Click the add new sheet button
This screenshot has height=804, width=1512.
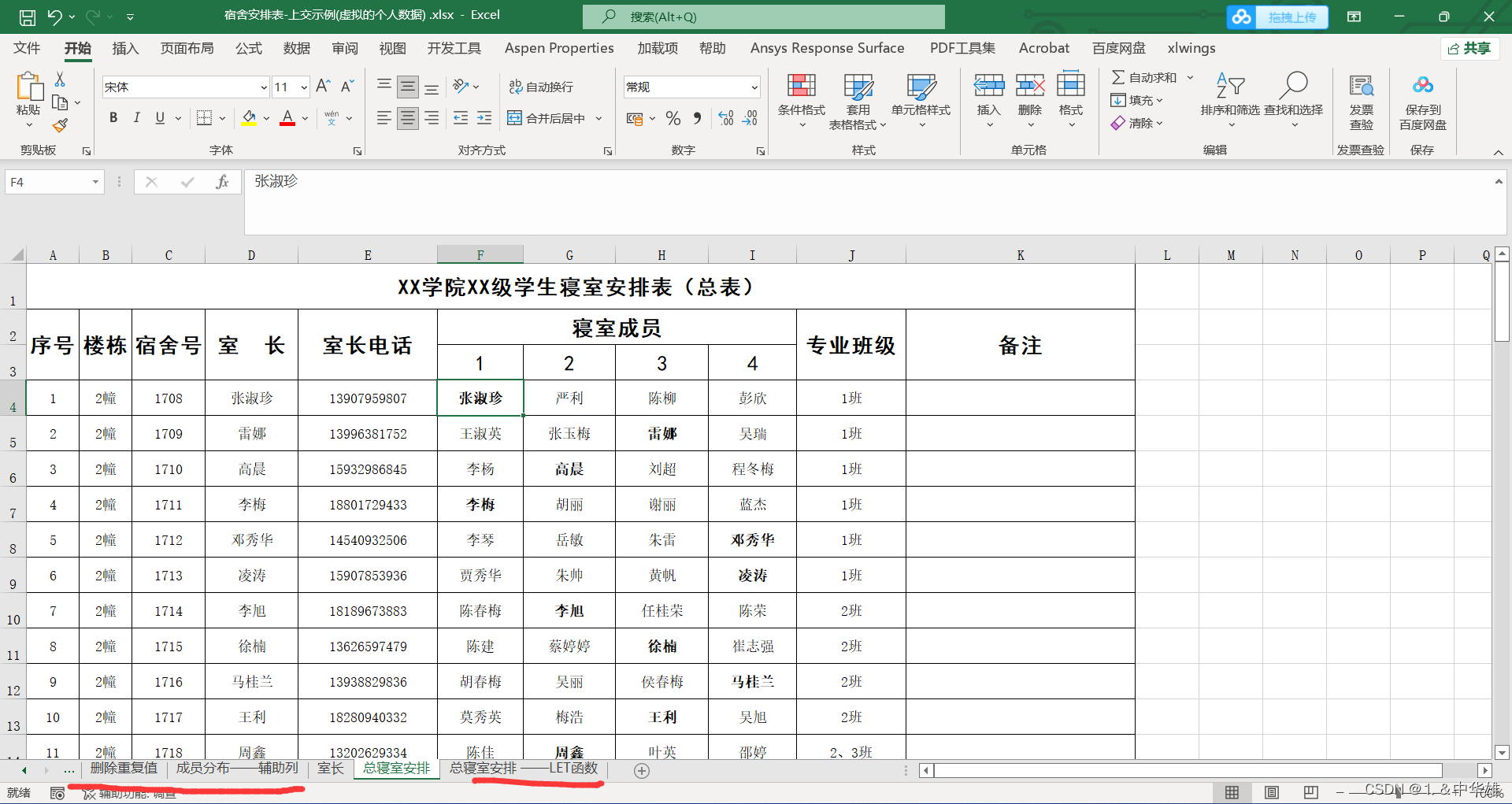(642, 771)
